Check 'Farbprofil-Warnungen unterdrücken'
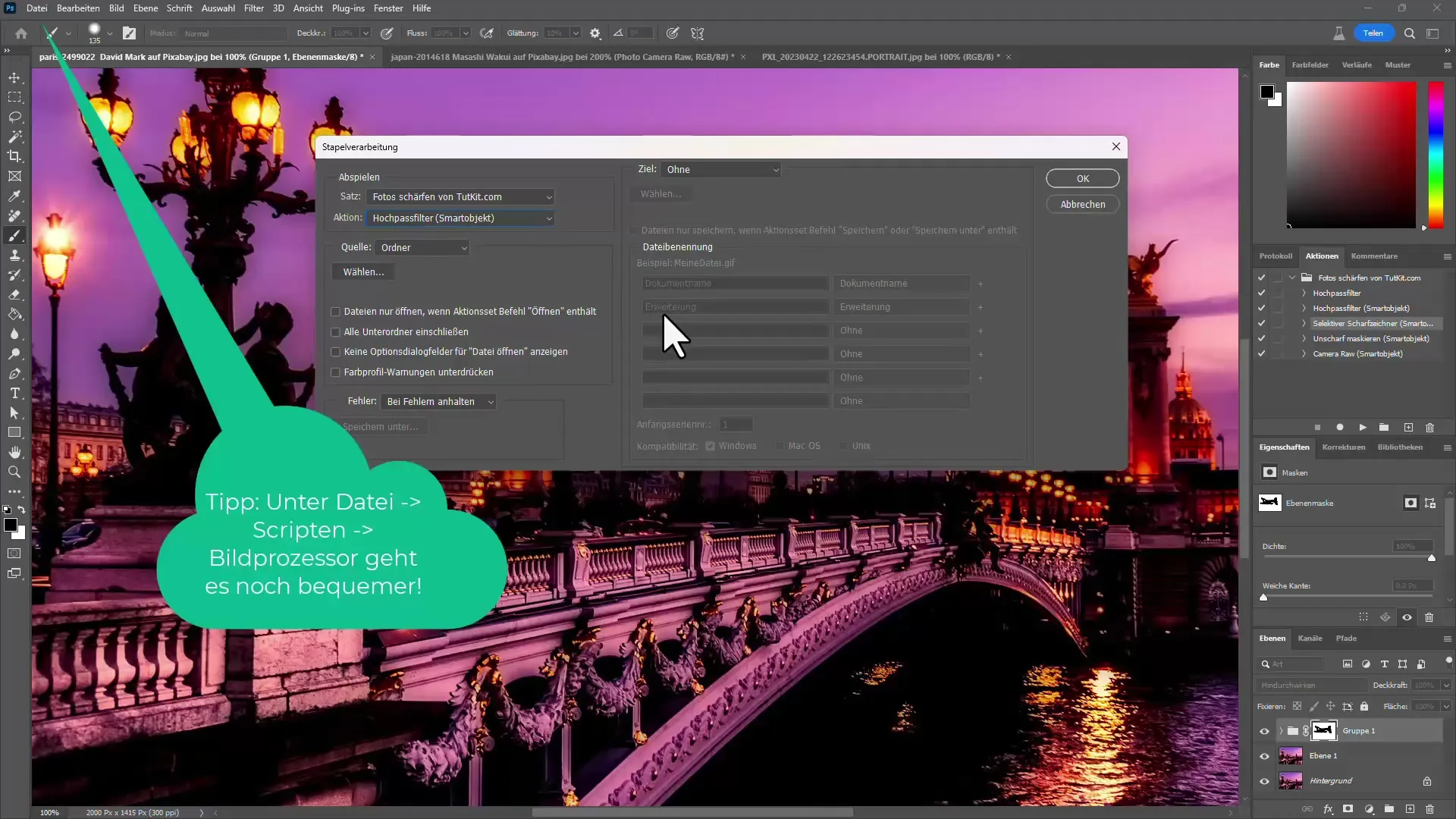This screenshot has width=1456, height=819. pyautogui.click(x=335, y=372)
